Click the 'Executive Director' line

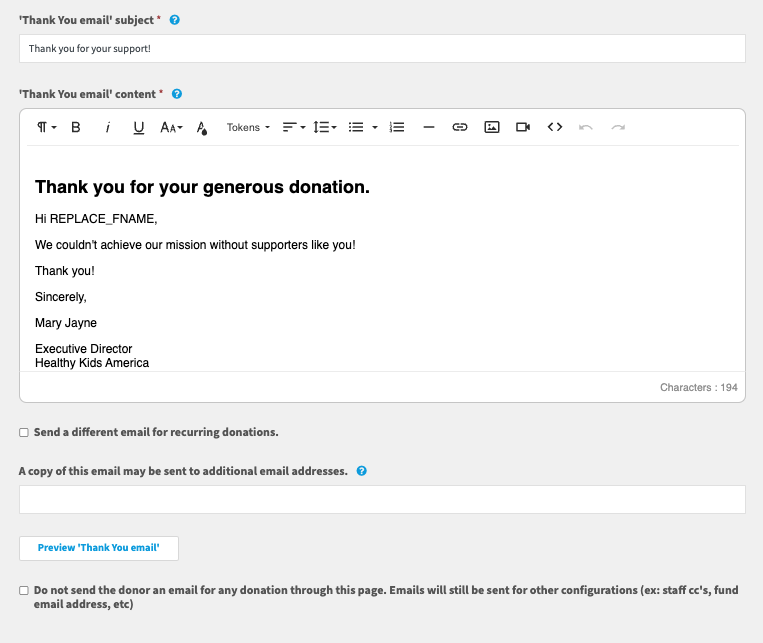click(x=84, y=349)
